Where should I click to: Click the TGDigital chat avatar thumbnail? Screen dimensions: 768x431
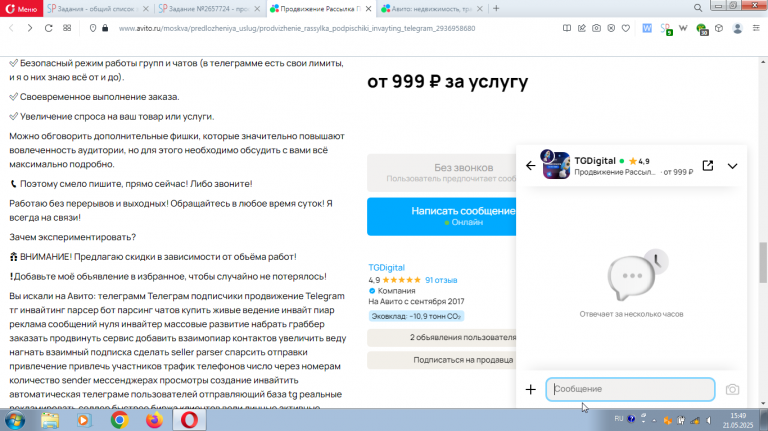[x=555, y=165]
